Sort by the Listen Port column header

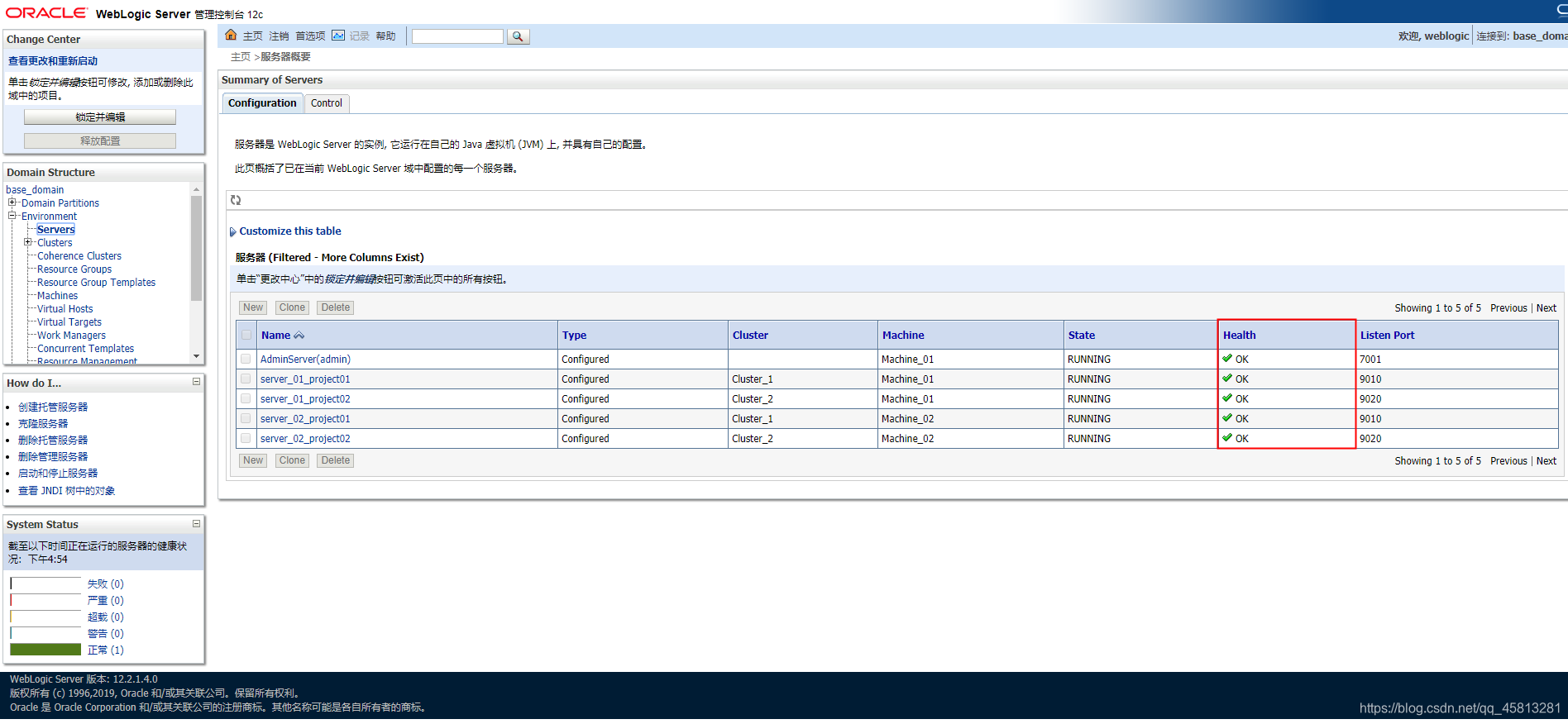tap(1387, 336)
